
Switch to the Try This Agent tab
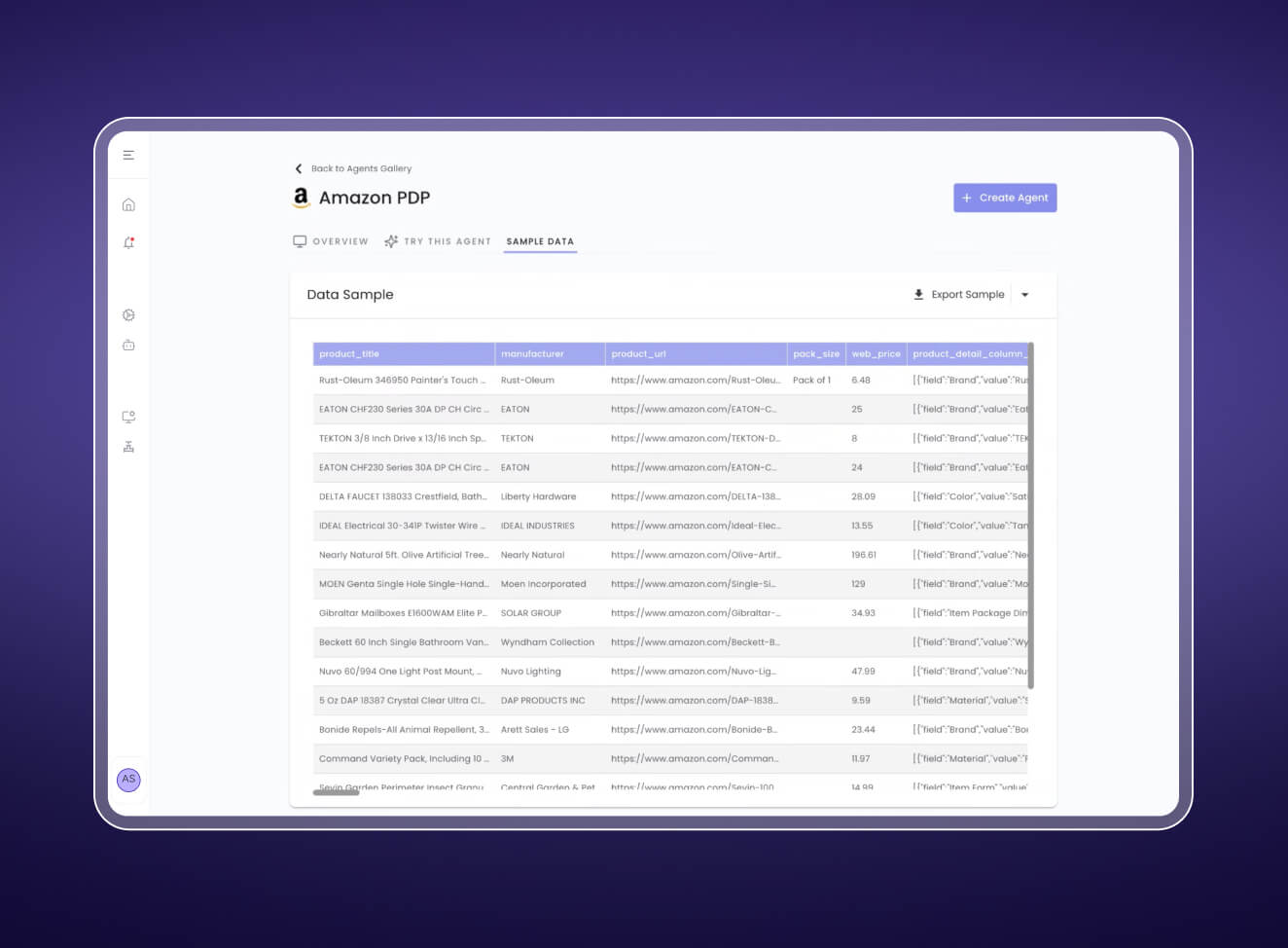(438, 241)
